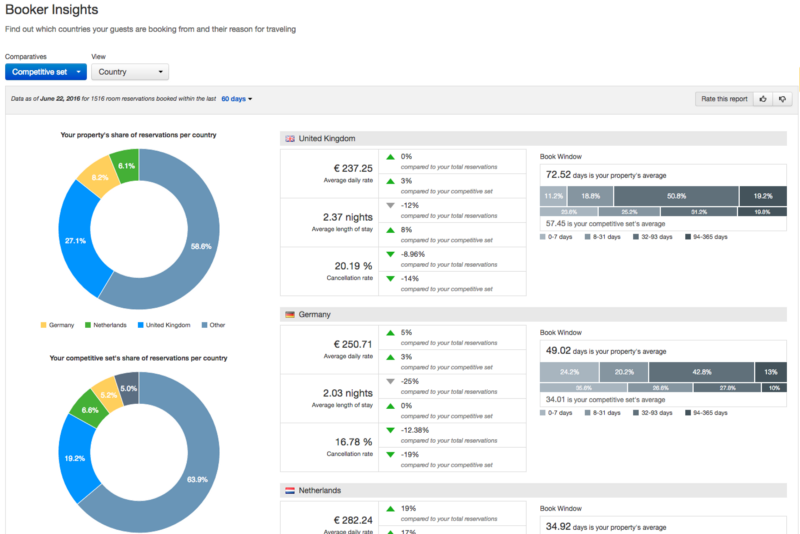Click the Germany flag icon
The height and width of the screenshot is (534, 800).
[290, 315]
